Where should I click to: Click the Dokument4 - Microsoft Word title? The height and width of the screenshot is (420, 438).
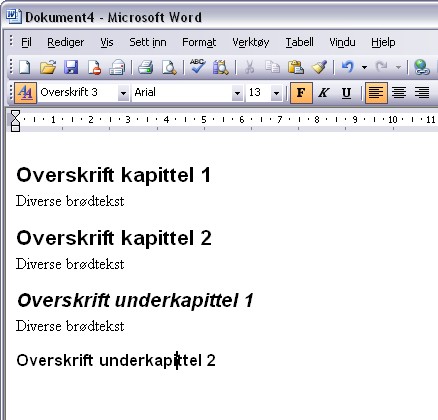pos(113,17)
